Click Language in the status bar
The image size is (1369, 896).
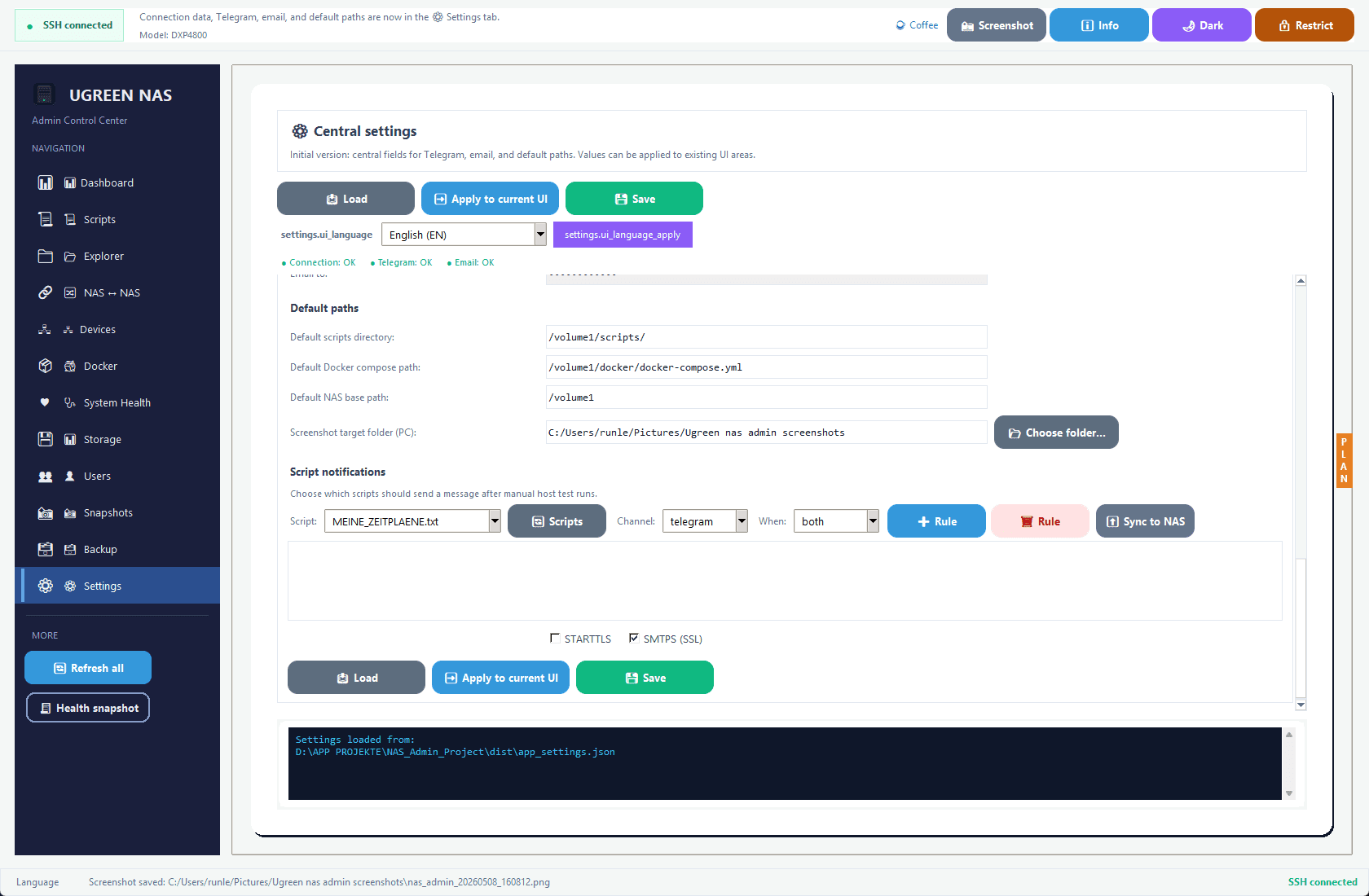[37, 882]
